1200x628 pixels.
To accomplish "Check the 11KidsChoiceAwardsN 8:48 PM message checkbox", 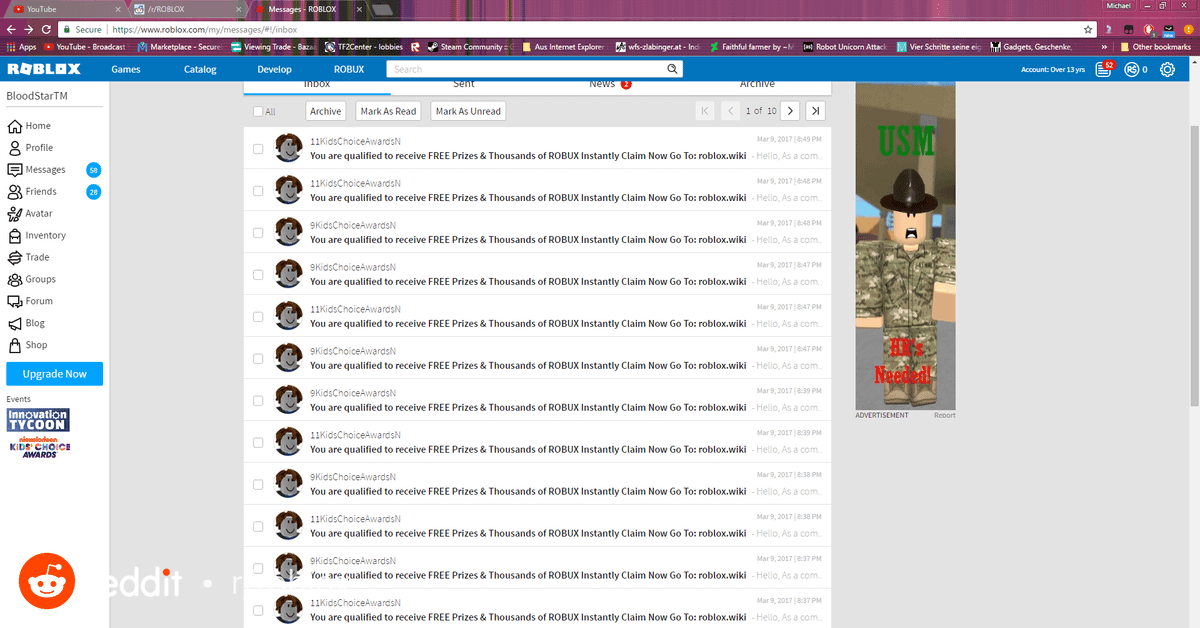I will coord(258,190).
